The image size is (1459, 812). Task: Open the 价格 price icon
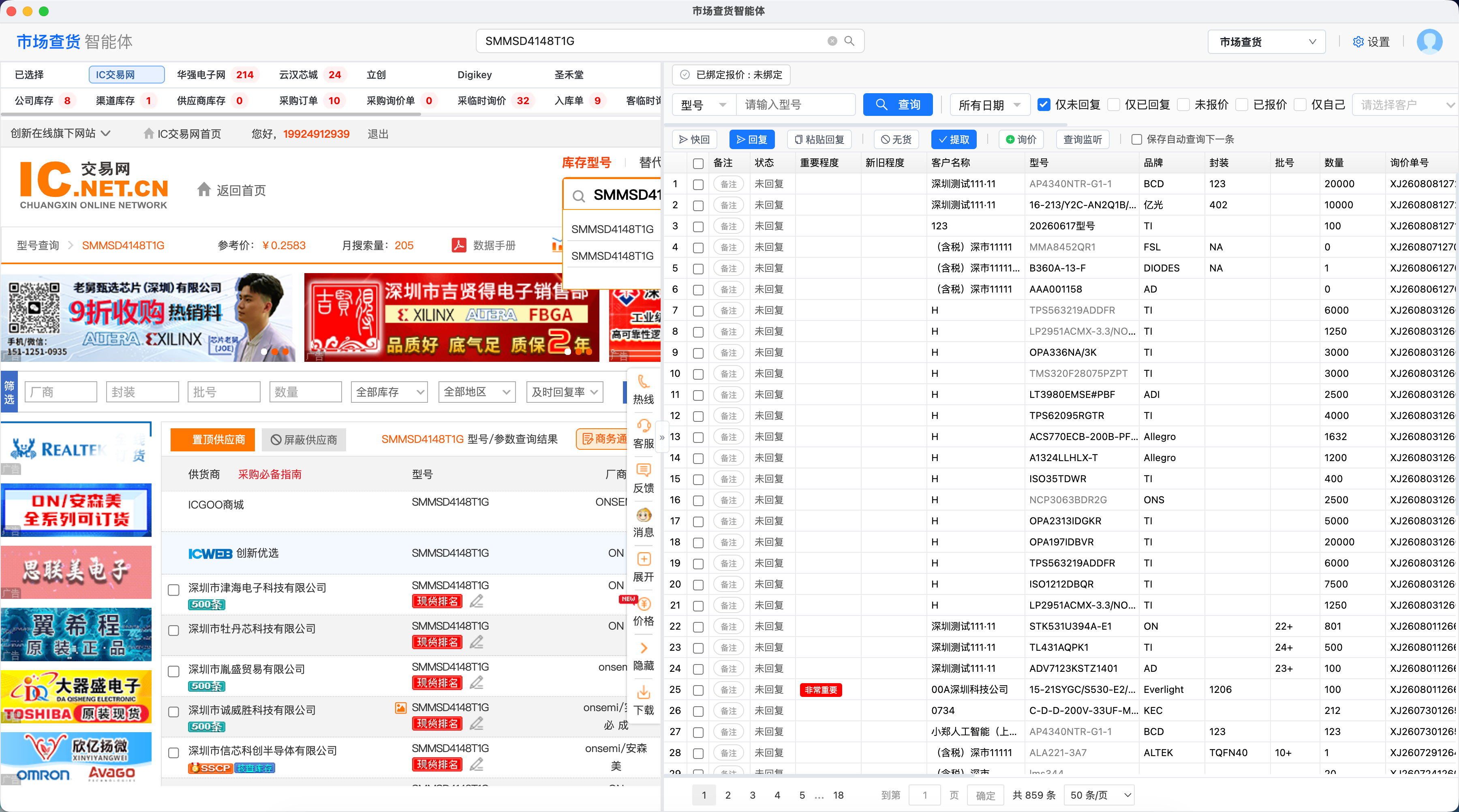point(644,604)
